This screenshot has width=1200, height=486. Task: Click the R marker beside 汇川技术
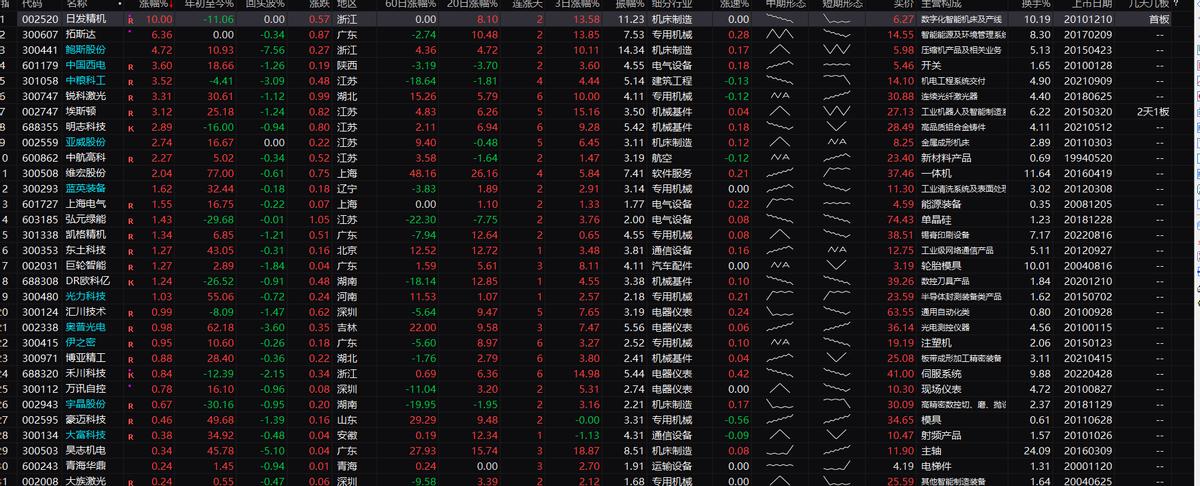point(130,312)
